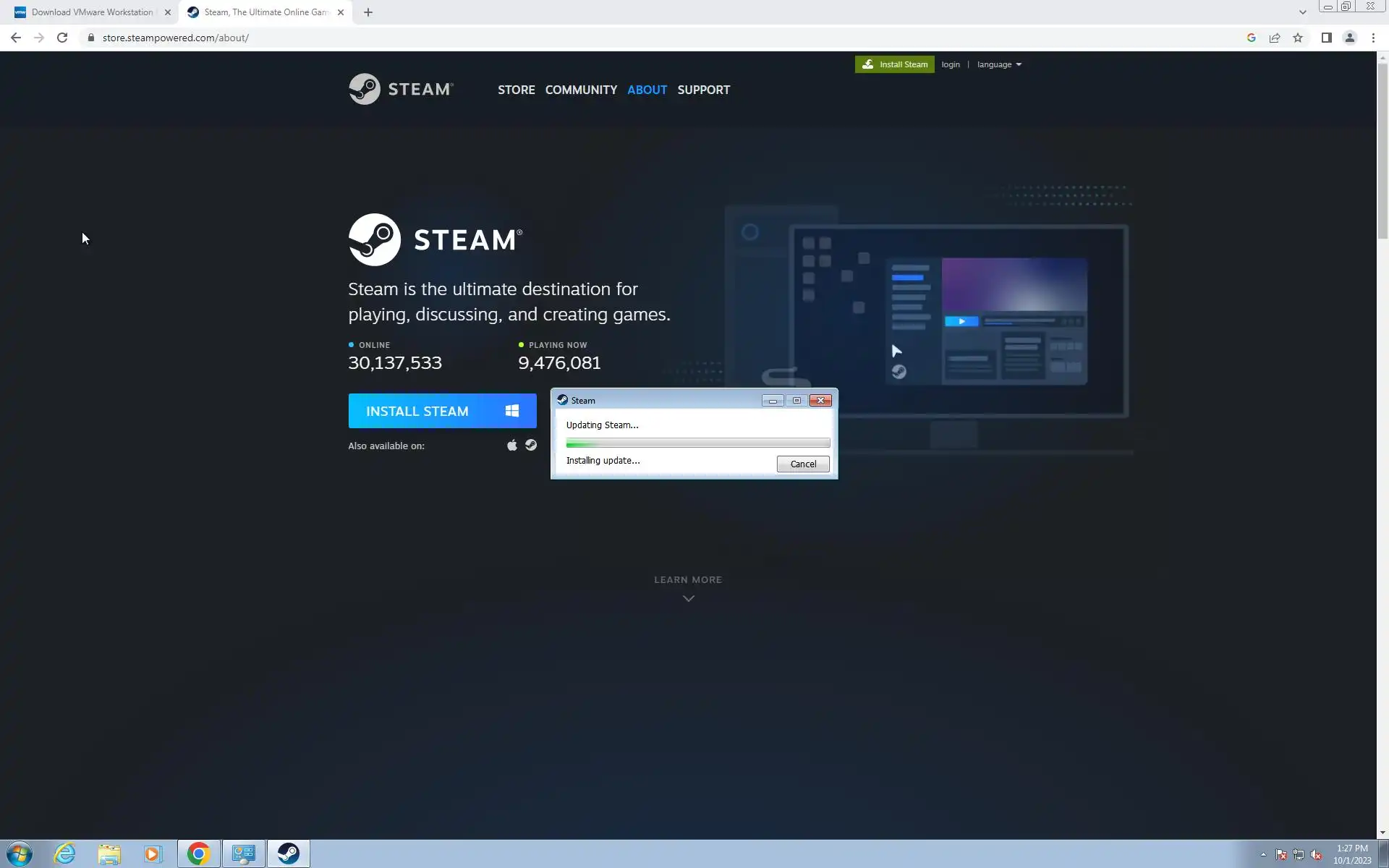Click the Apple macOS availability icon
The image size is (1389, 868).
click(x=512, y=445)
